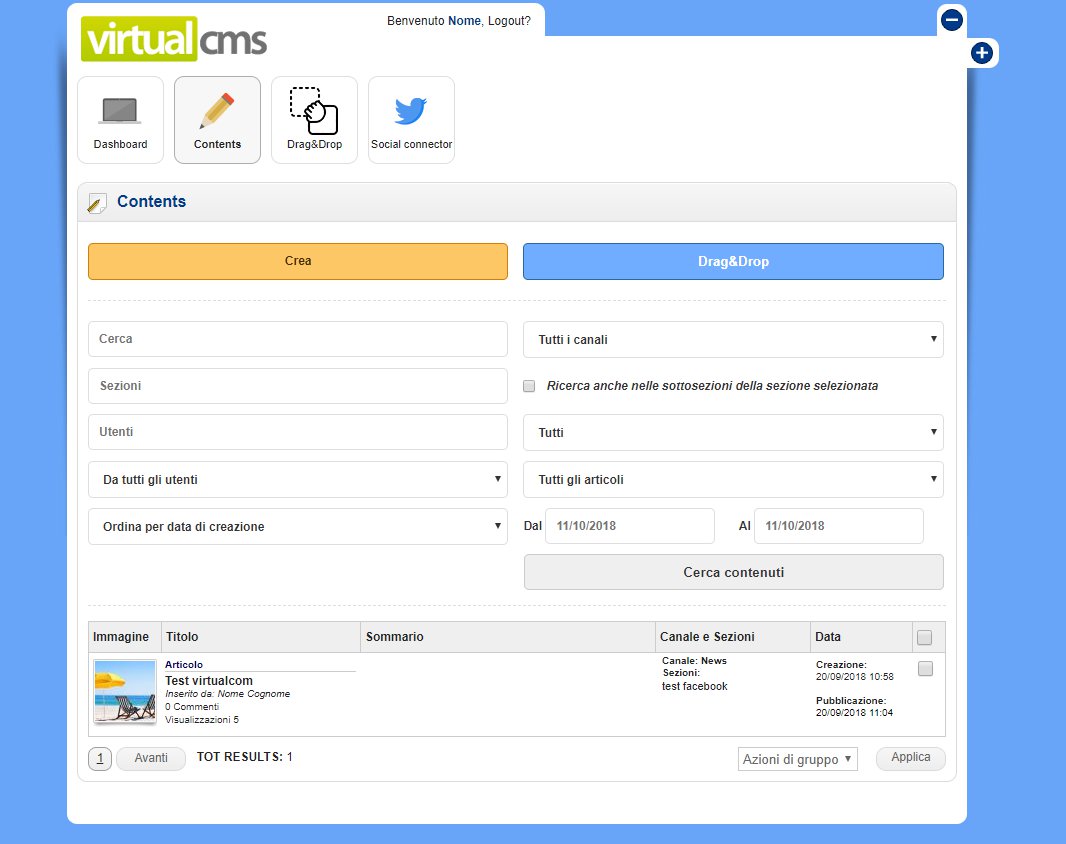Viewport: 1066px width, 844px height.
Task: Click the blue minus zoom icon
Action: 952,20
